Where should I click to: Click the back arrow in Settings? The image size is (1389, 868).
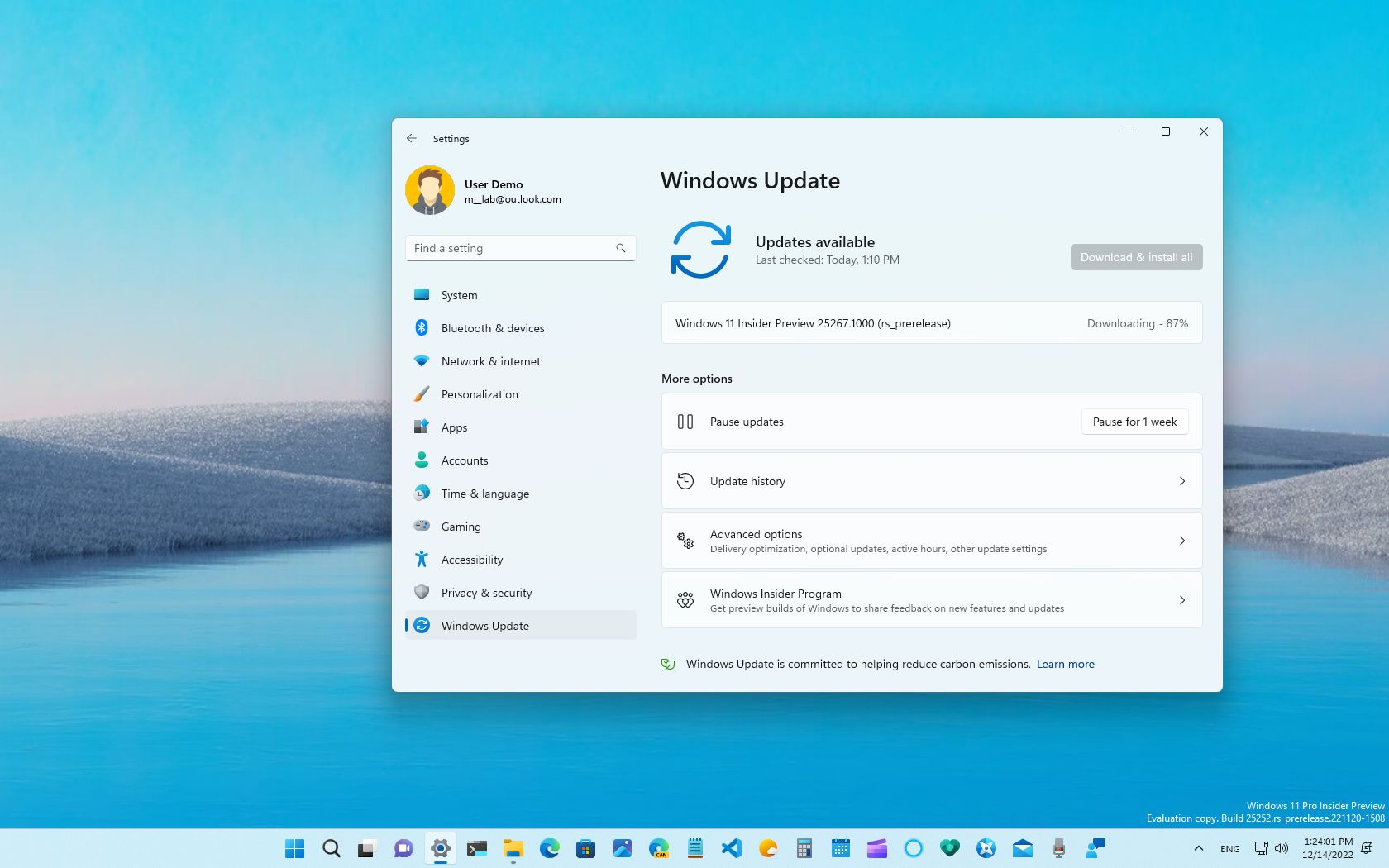412,138
